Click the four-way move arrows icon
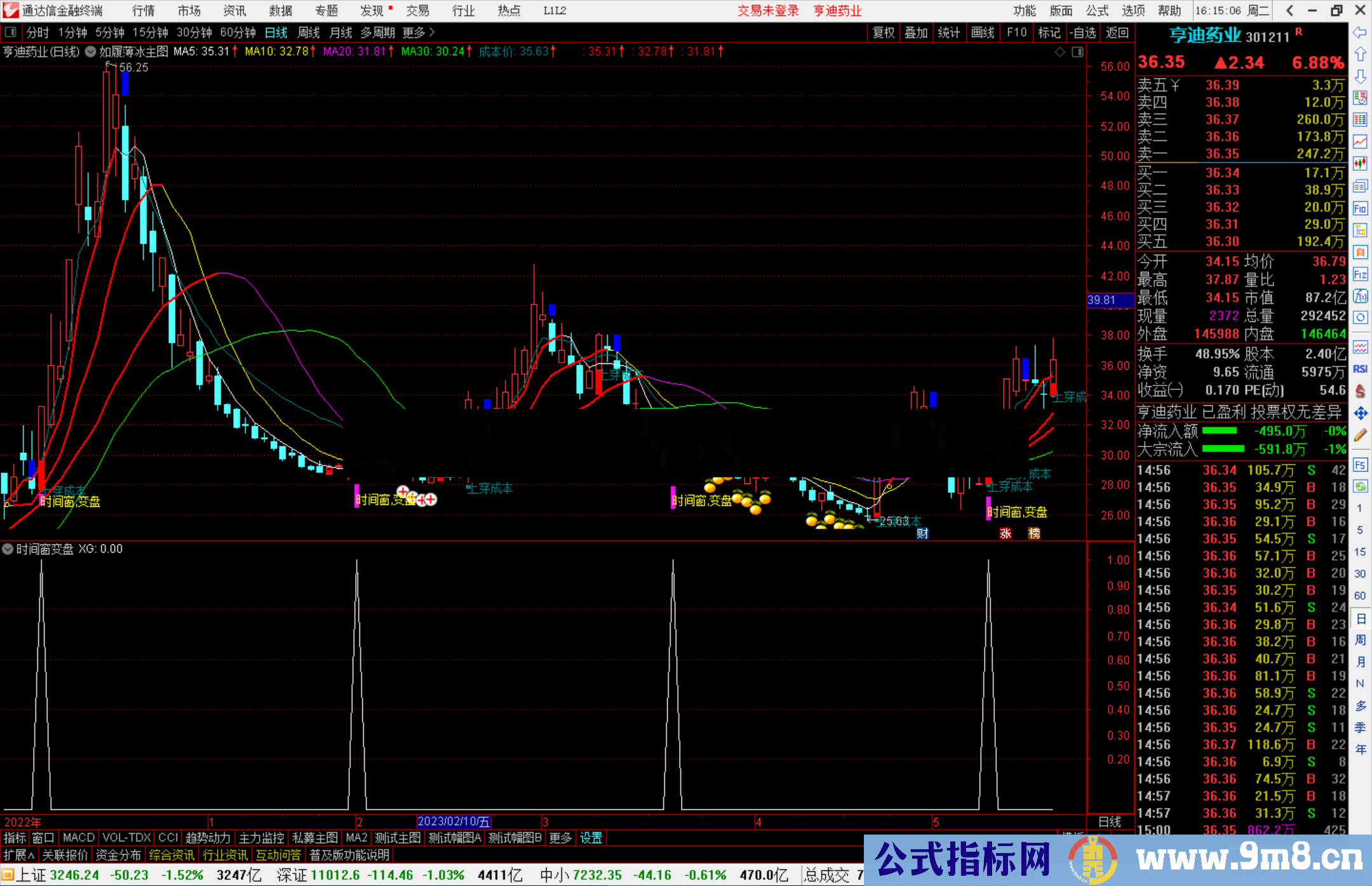Viewport: 1372px width, 886px height. pos(1360,413)
